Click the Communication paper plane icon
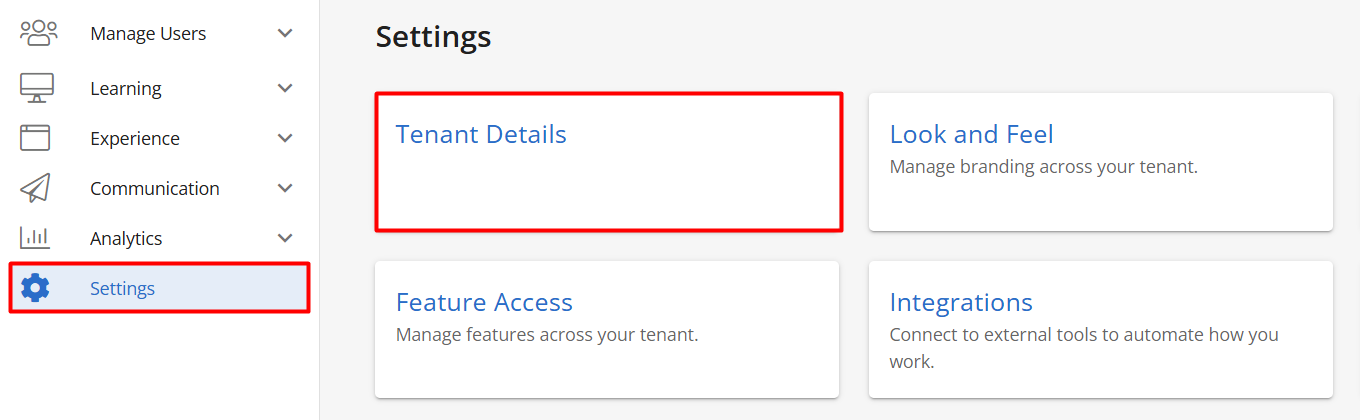Image resolution: width=1360 pixels, height=420 pixels. 35,188
